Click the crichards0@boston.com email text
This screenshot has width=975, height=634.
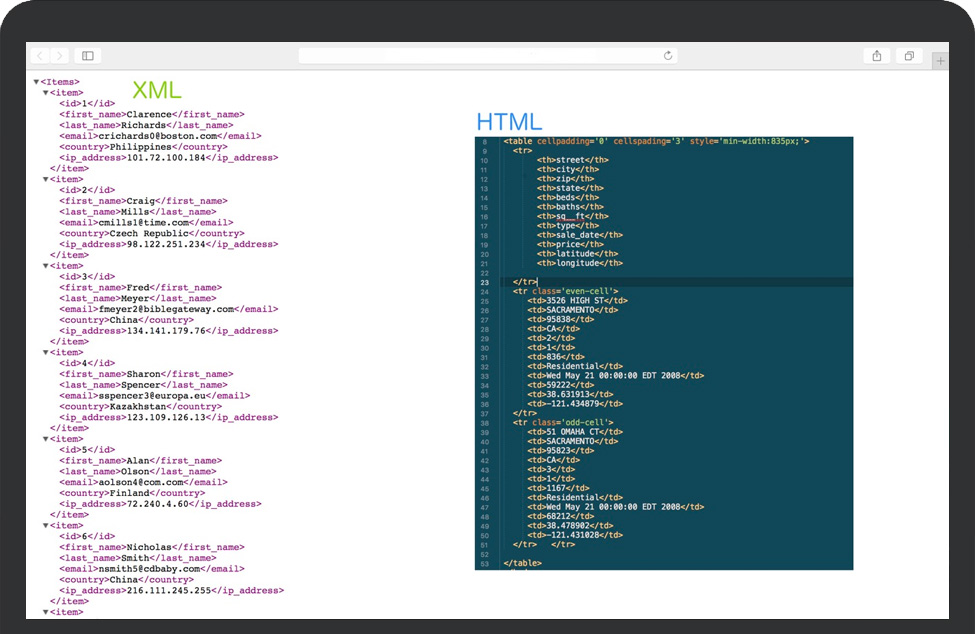(x=158, y=136)
